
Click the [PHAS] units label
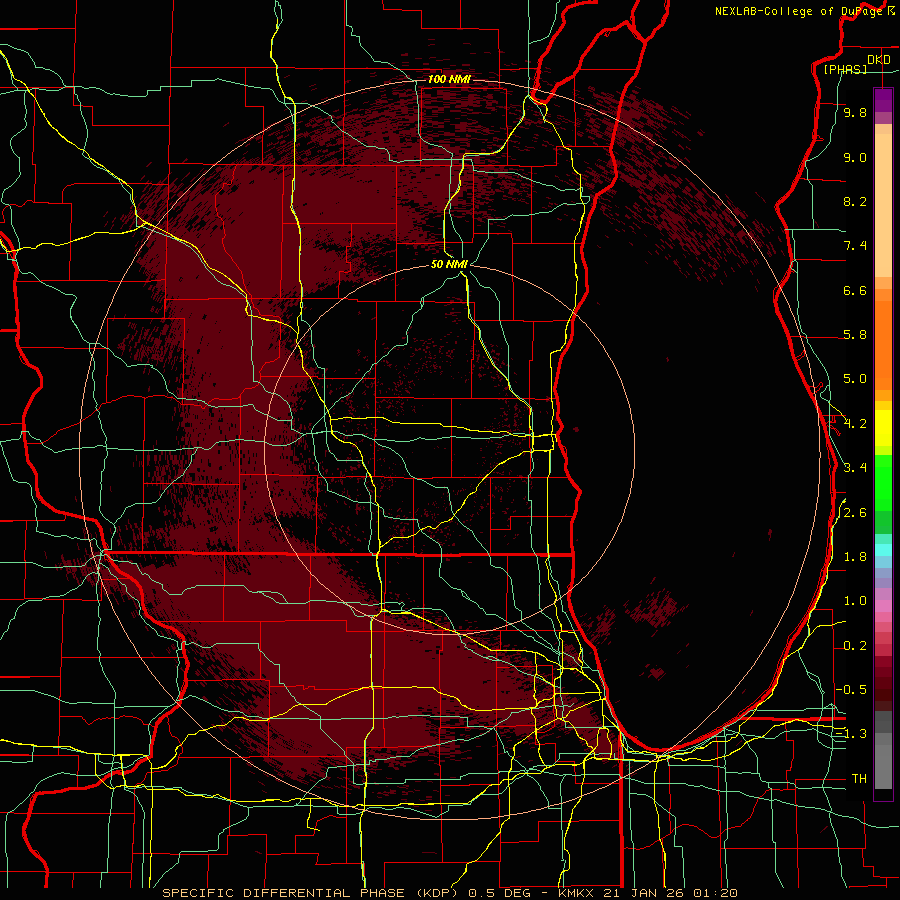pos(845,69)
